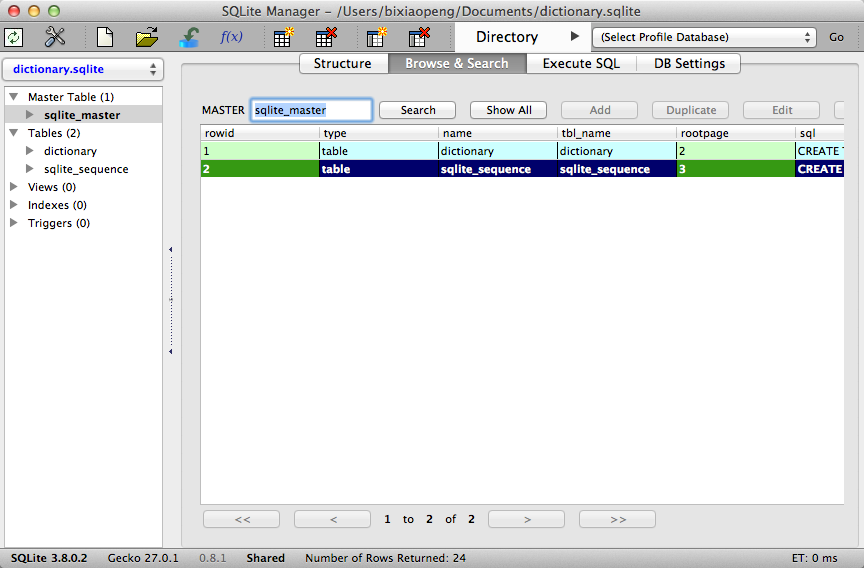
Task: Click rootpage cell '2' in row 1
Action: click(x=736, y=151)
